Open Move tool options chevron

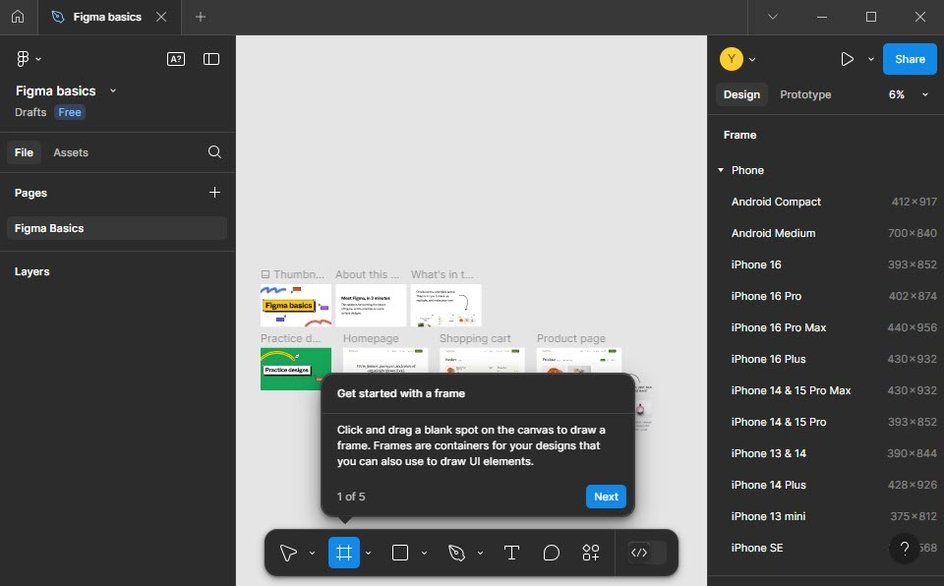coord(312,553)
